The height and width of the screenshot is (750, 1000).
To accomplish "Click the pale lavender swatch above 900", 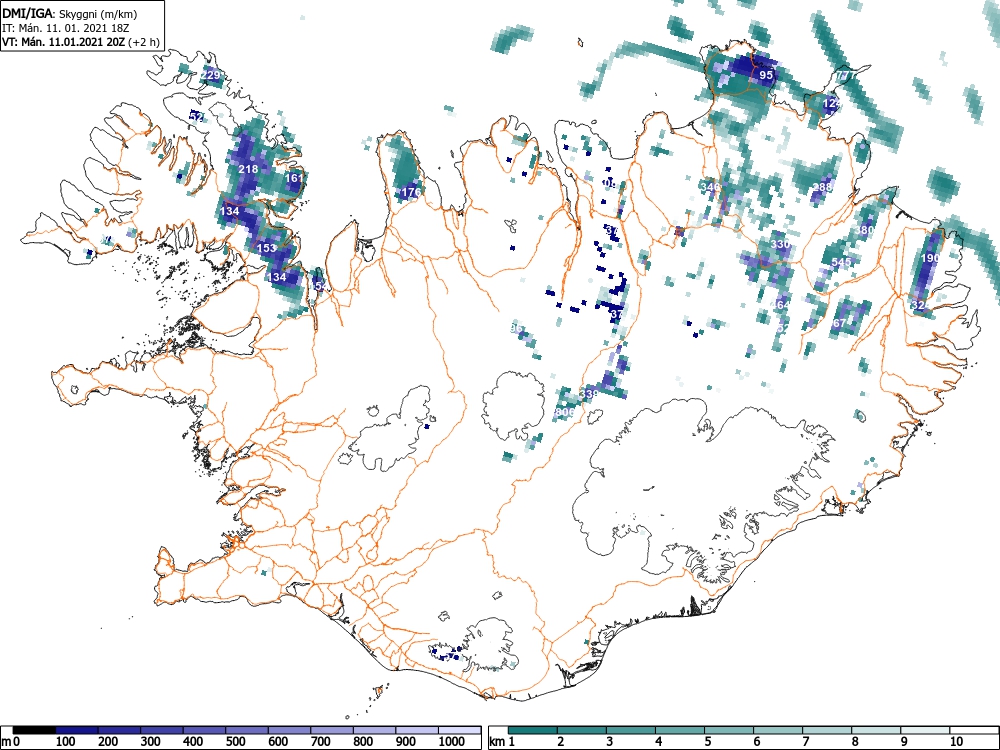I will pos(417,729).
